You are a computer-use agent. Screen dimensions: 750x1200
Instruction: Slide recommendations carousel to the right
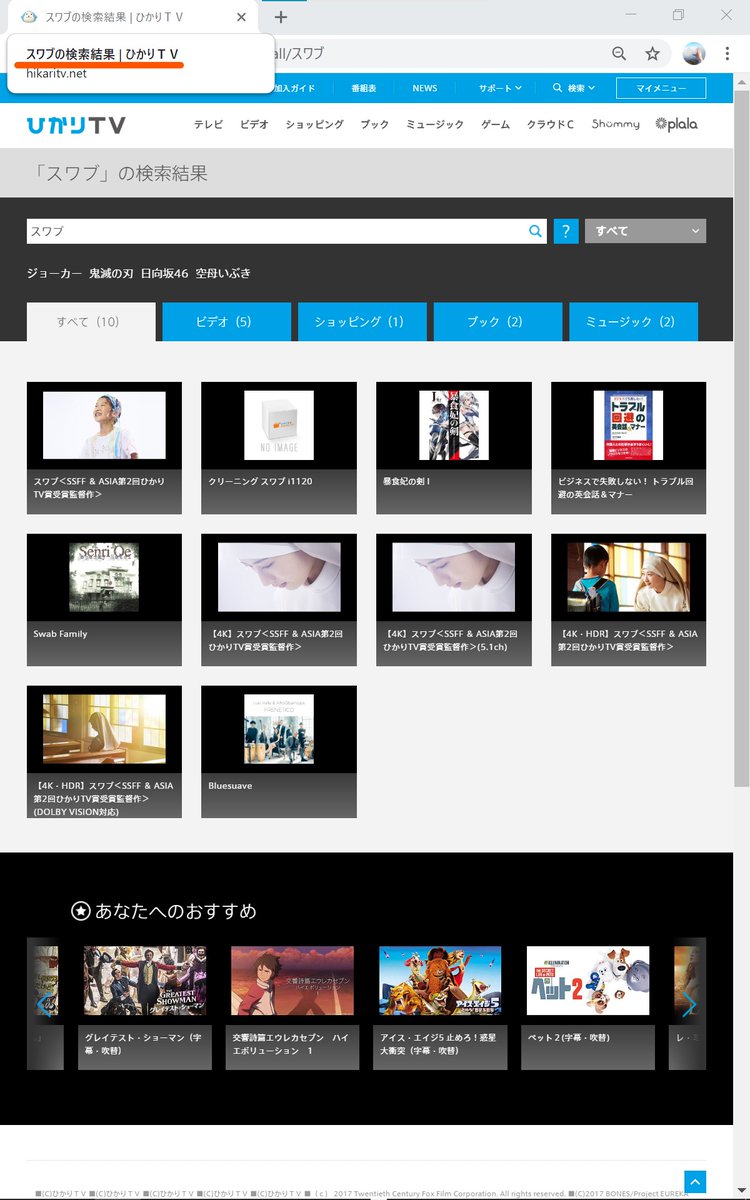point(689,1005)
